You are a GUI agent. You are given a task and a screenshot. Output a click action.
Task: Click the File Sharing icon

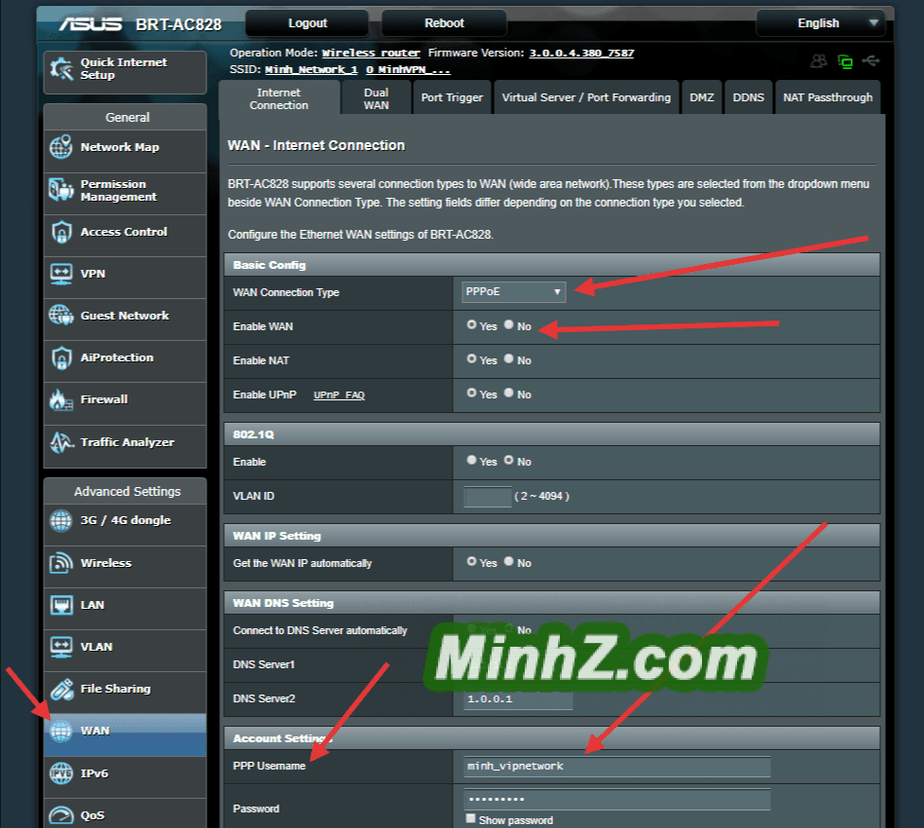[x=61, y=689]
